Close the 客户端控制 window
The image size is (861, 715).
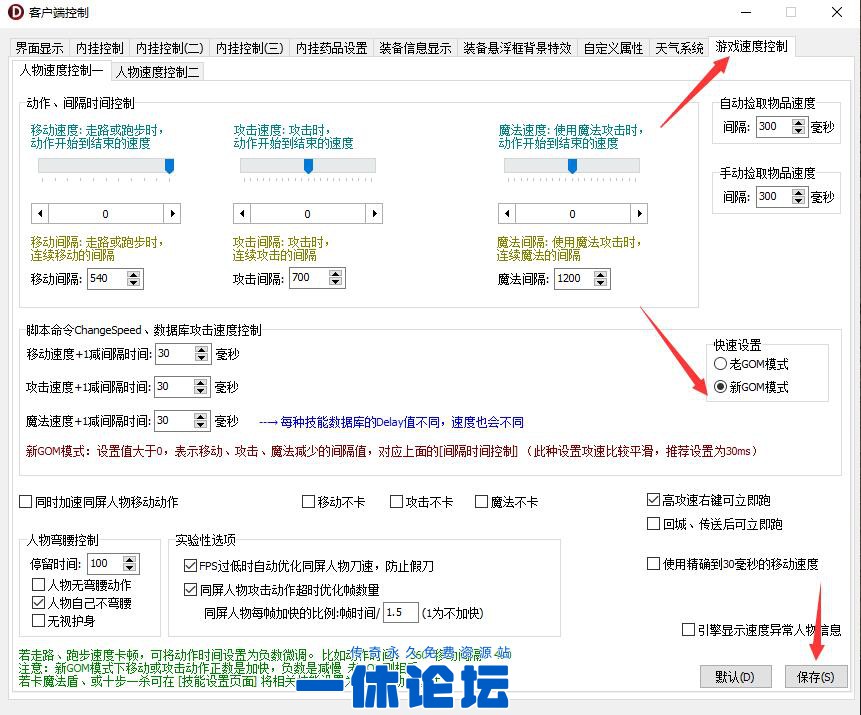click(836, 12)
